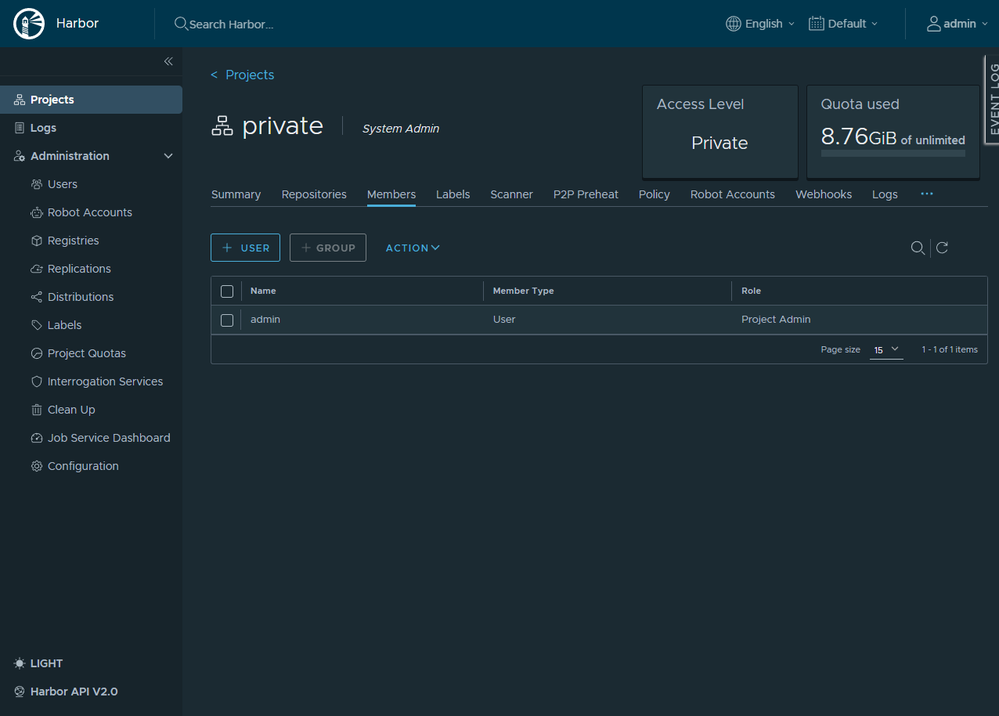Click the Administration icon in sidebar

20,155
